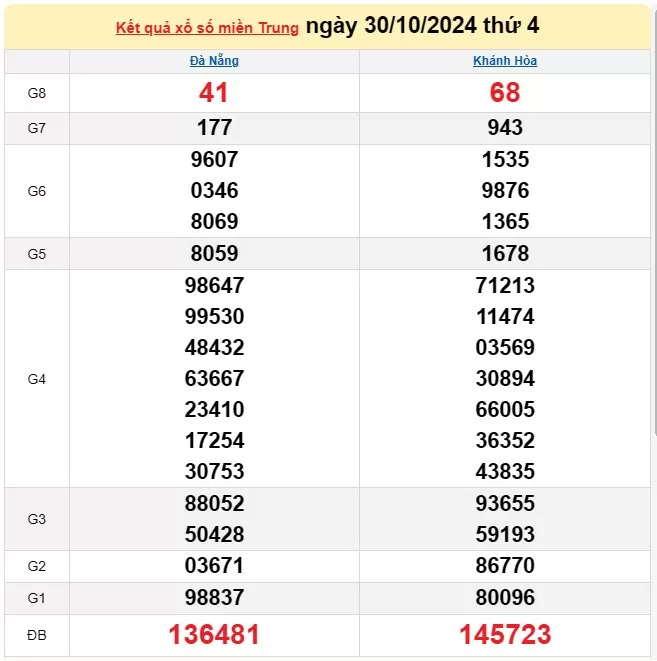Select the G7 row label

click(x=37, y=128)
